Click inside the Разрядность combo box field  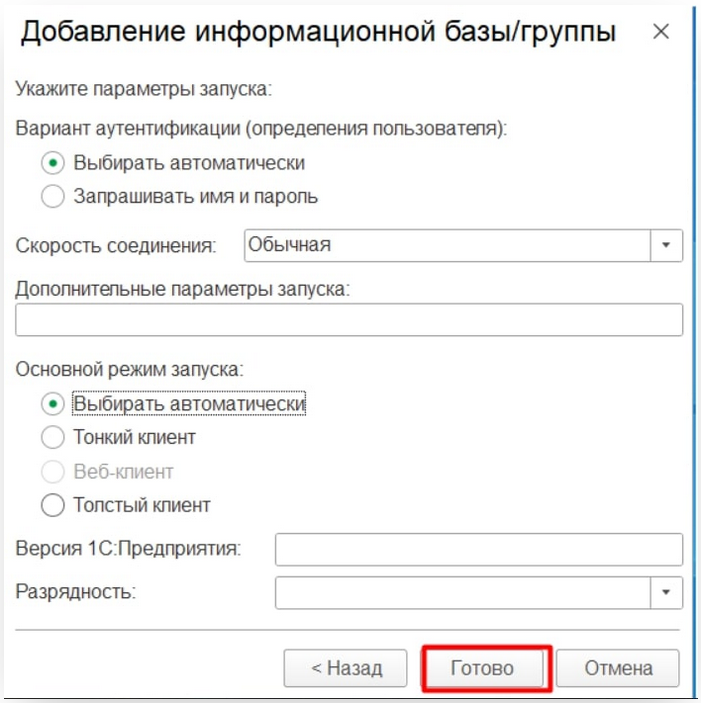[463, 592]
